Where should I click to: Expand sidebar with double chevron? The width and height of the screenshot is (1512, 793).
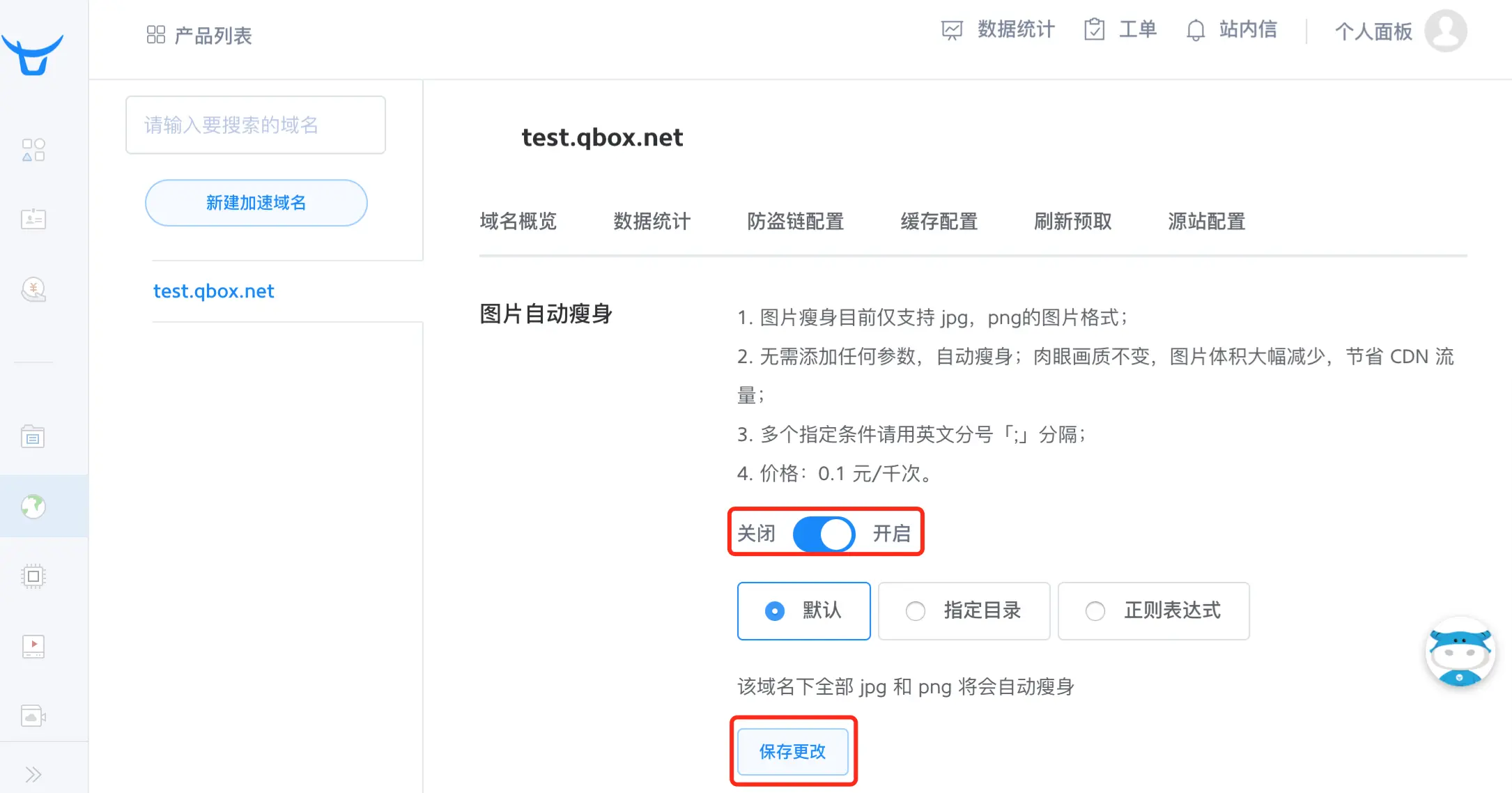(33, 774)
